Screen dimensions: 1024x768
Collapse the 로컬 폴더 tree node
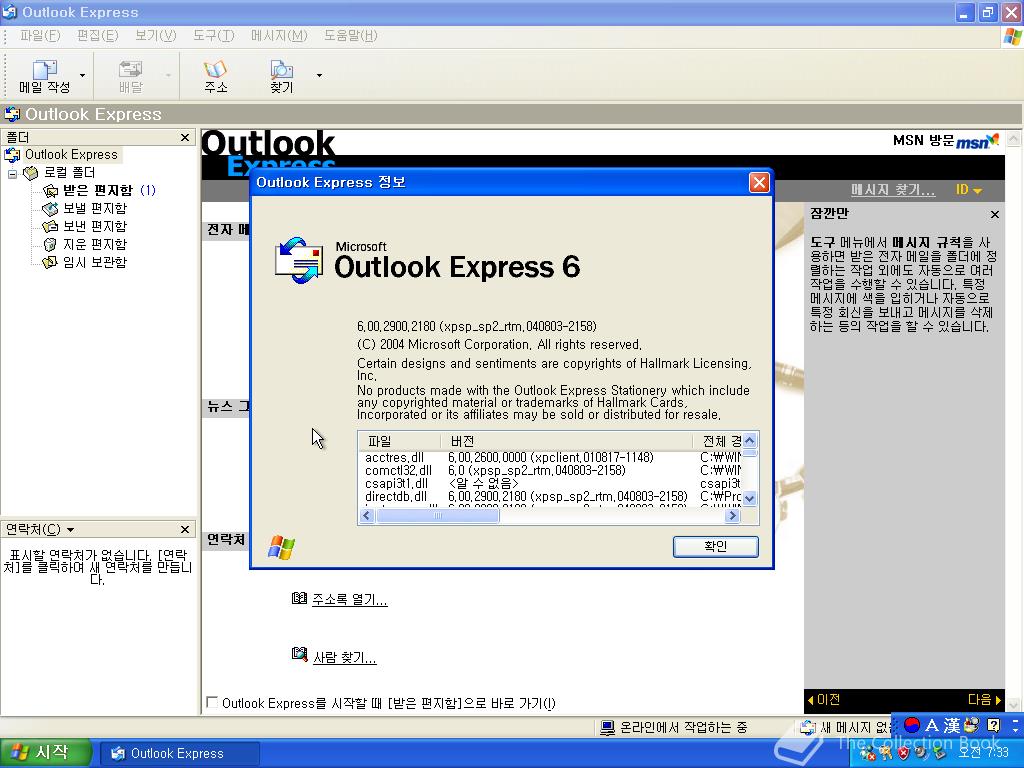tap(12, 174)
